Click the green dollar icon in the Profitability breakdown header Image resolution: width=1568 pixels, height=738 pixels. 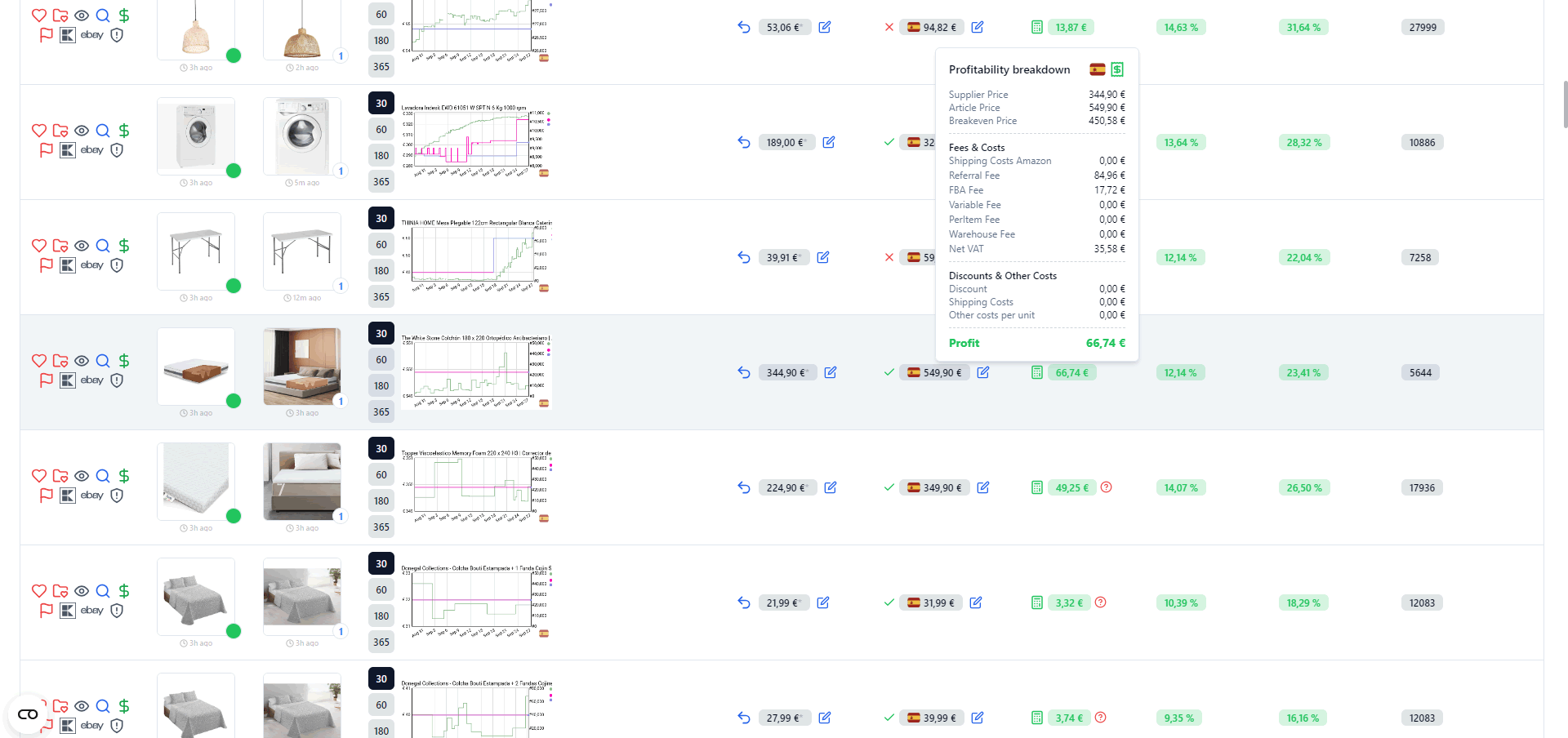tap(1117, 69)
